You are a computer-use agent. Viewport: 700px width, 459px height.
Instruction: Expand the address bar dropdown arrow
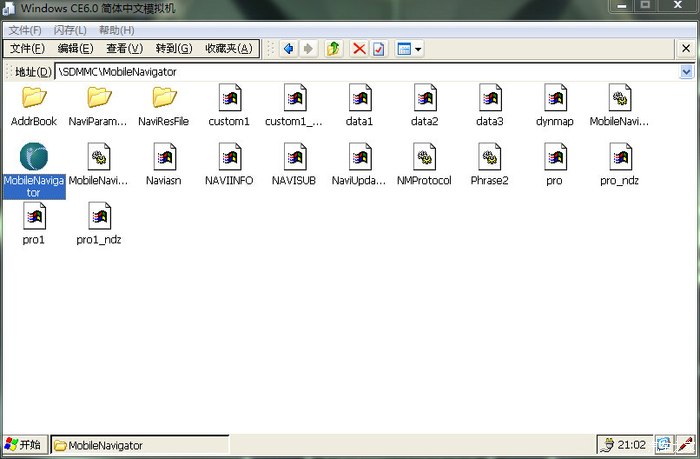click(687, 72)
